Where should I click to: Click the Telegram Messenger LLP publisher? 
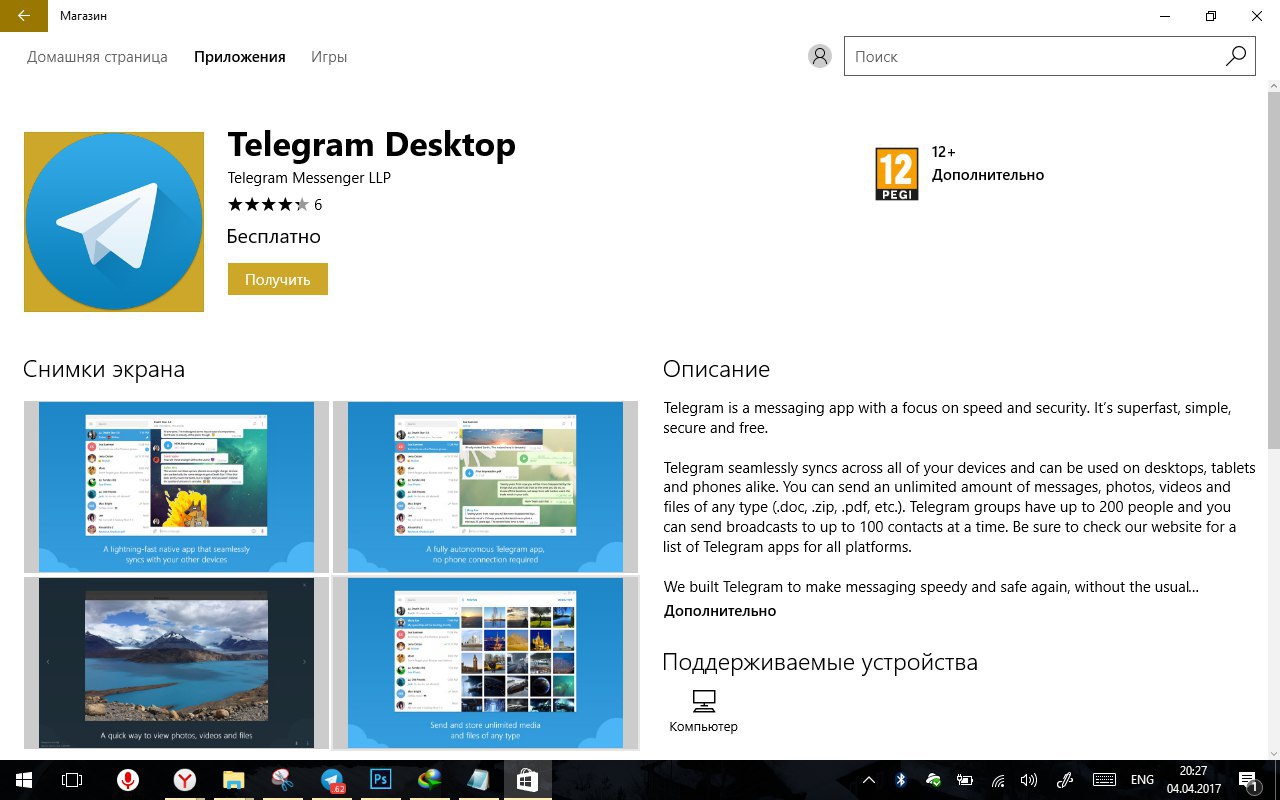pyautogui.click(x=309, y=178)
